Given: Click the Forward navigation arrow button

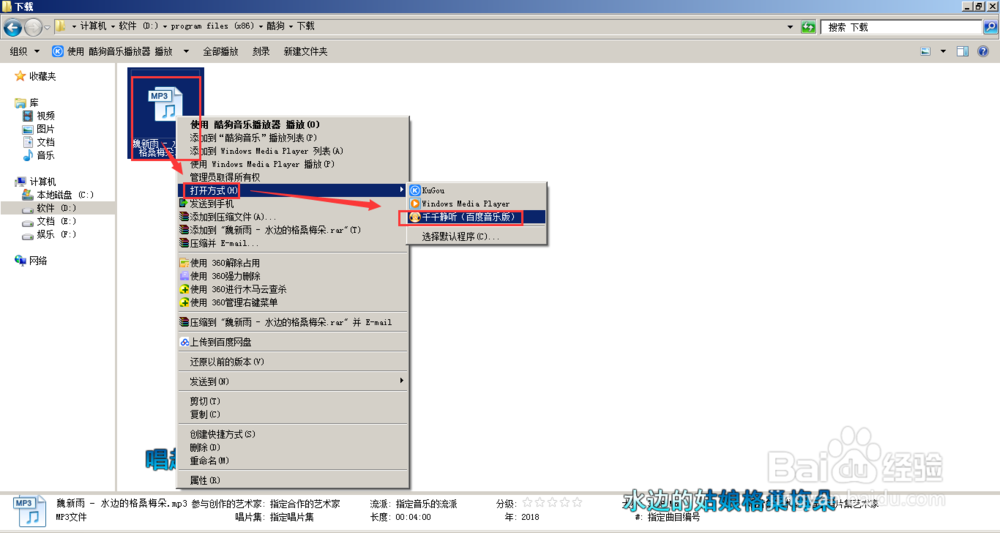Looking at the screenshot, I should (x=33, y=27).
